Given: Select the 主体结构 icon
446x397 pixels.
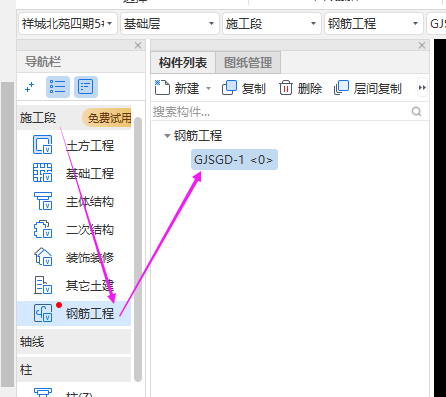Looking at the screenshot, I should (43, 201).
